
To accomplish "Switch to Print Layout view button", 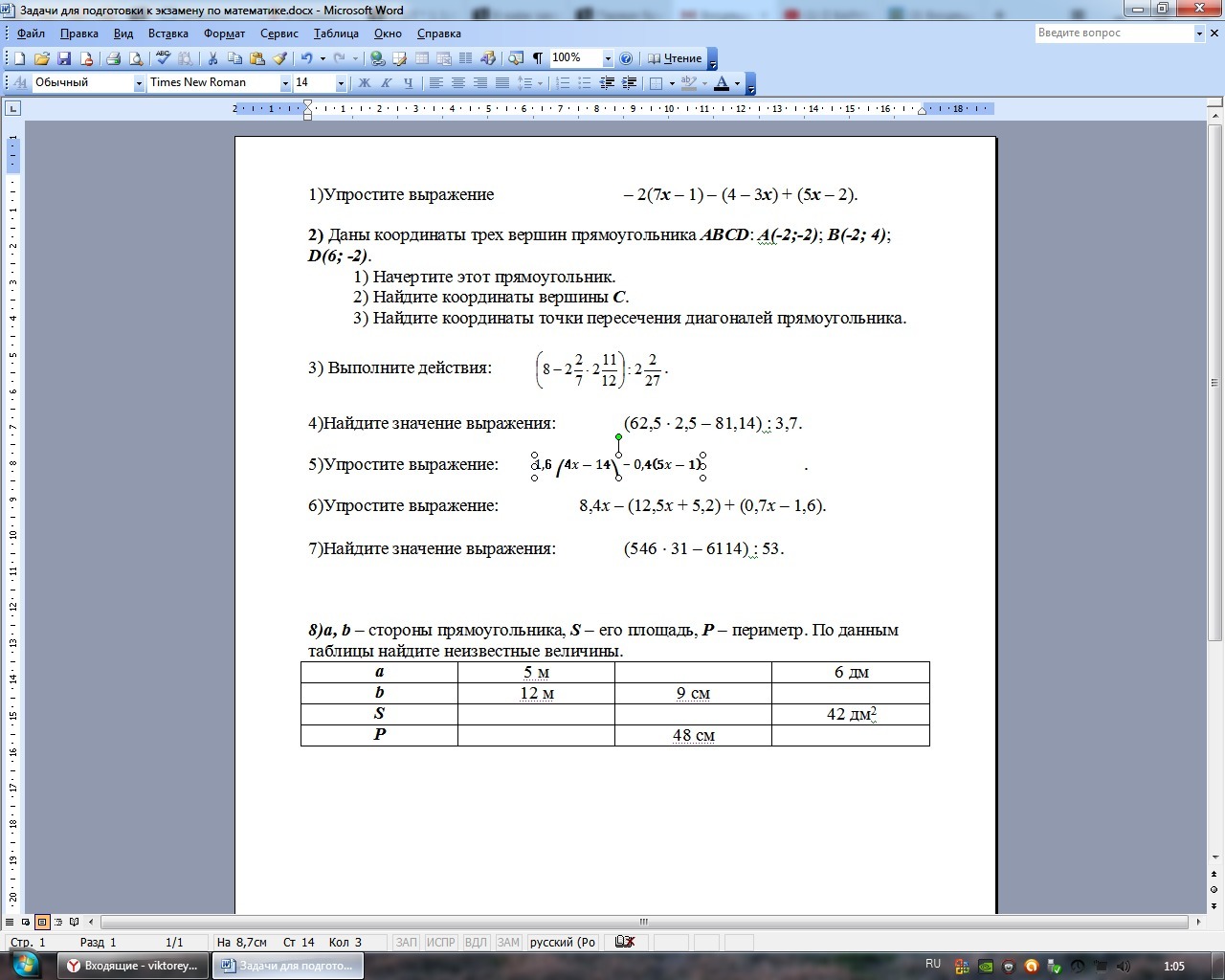I will [x=42, y=923].
